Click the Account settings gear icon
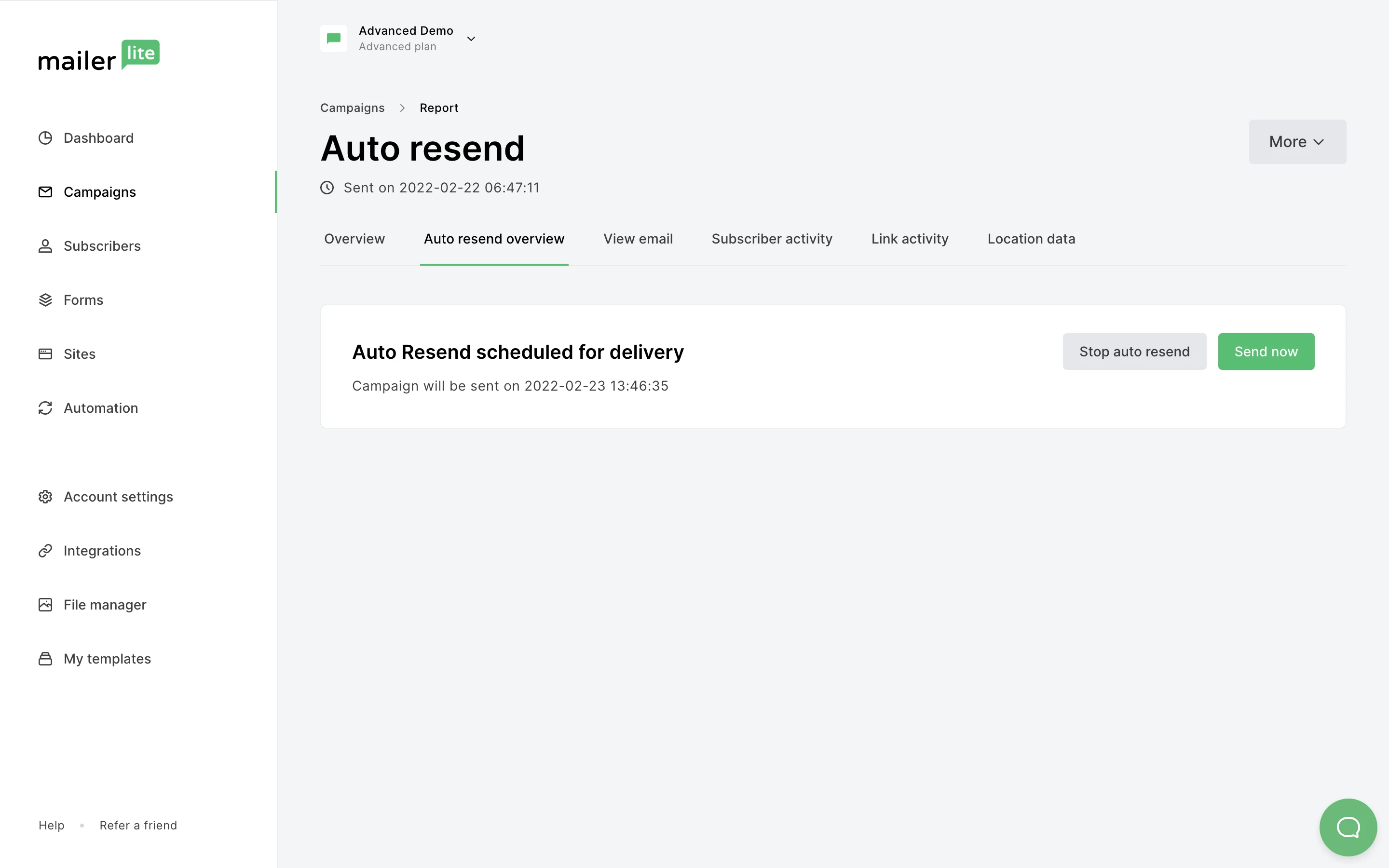Viewport: 1389px width, 868px height. click(x=45, y=497)
